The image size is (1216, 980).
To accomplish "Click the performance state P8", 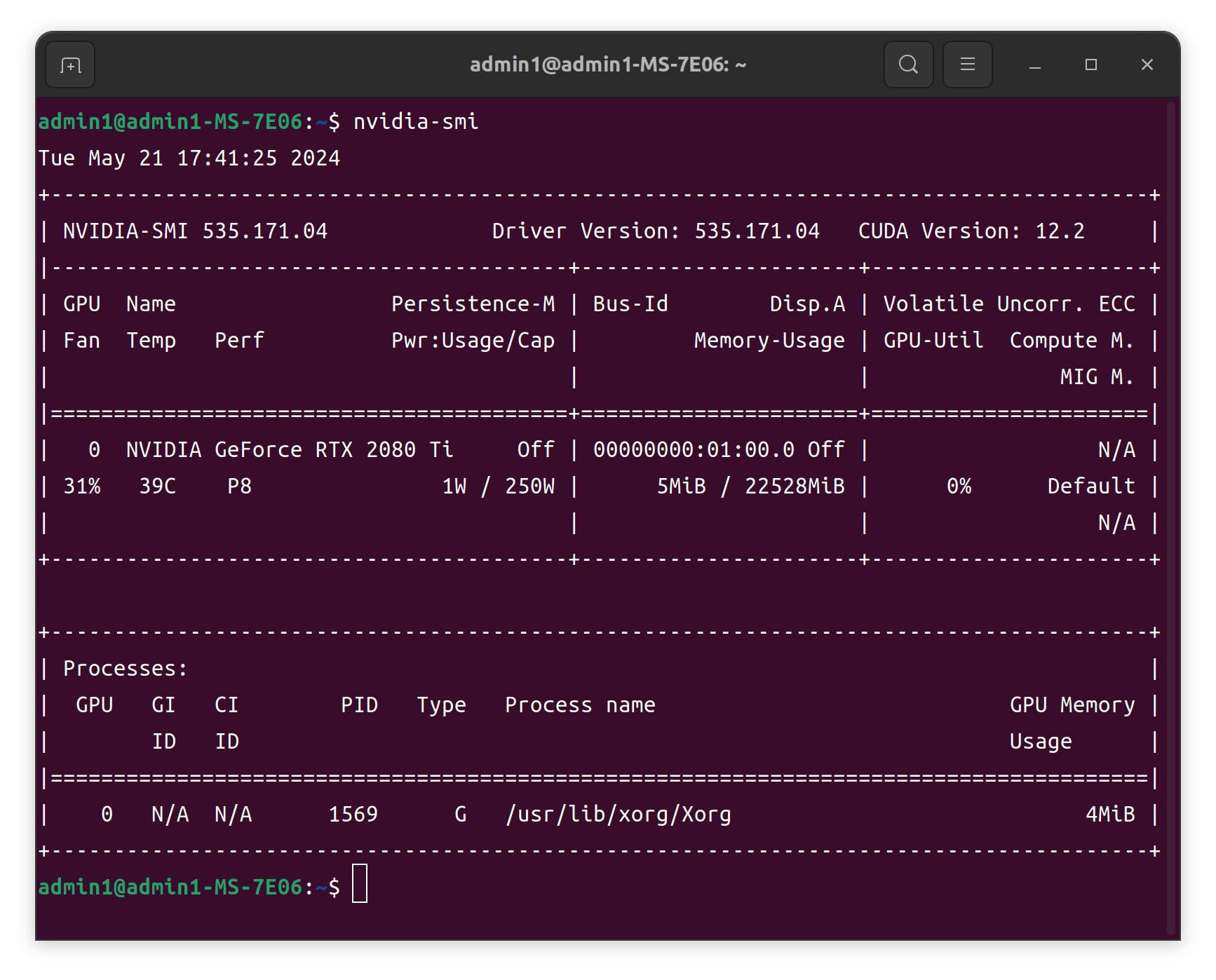I will pyautogui.click(x=239, y=486).
